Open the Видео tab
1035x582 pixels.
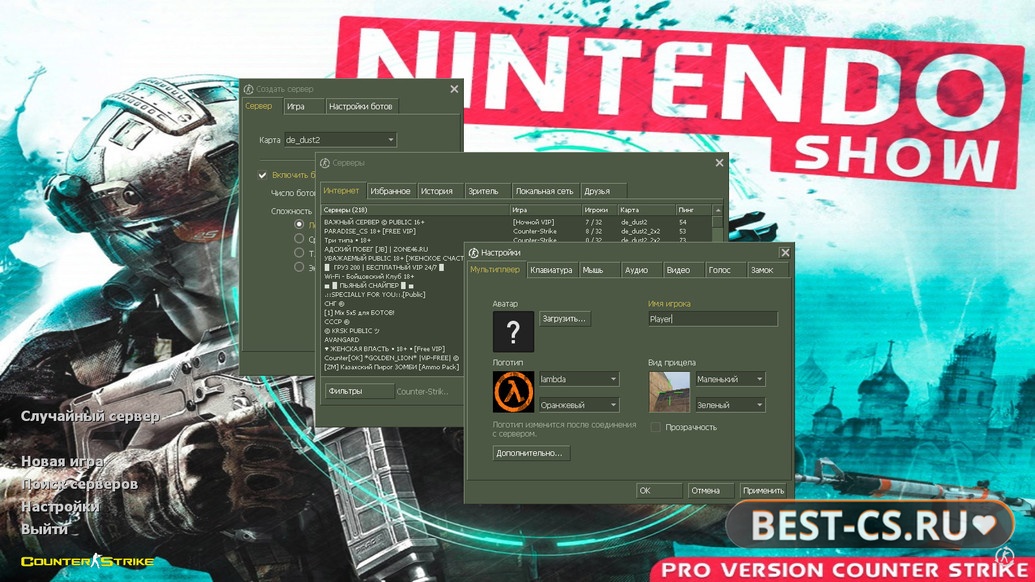[x=684, y=270]
